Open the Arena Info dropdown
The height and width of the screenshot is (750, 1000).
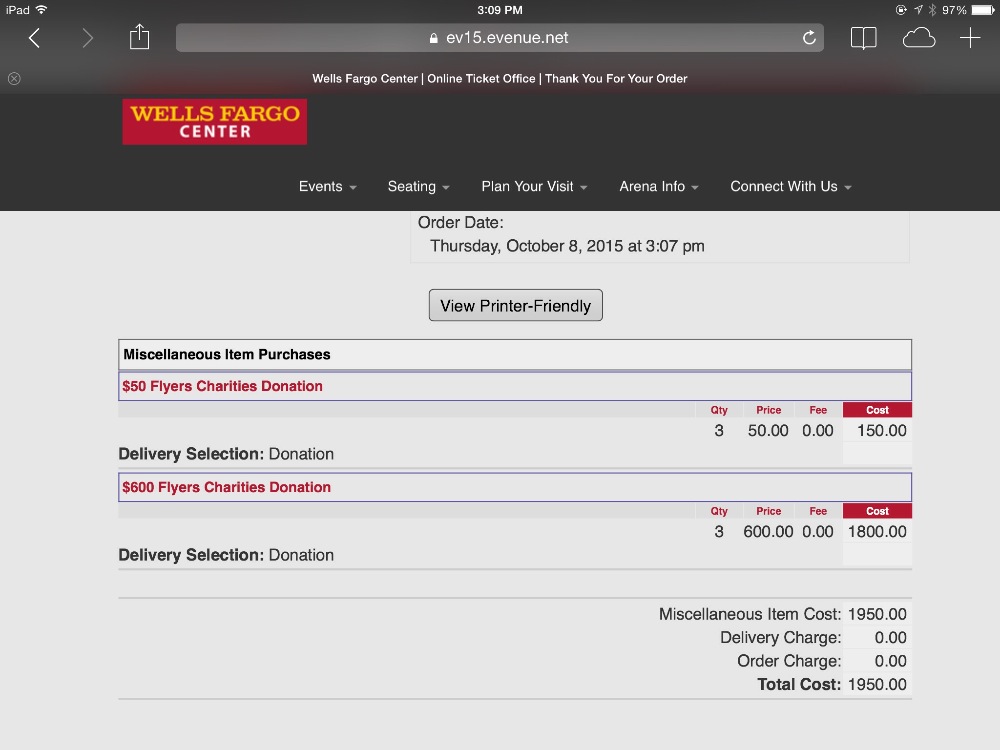(x=659, y=186)
